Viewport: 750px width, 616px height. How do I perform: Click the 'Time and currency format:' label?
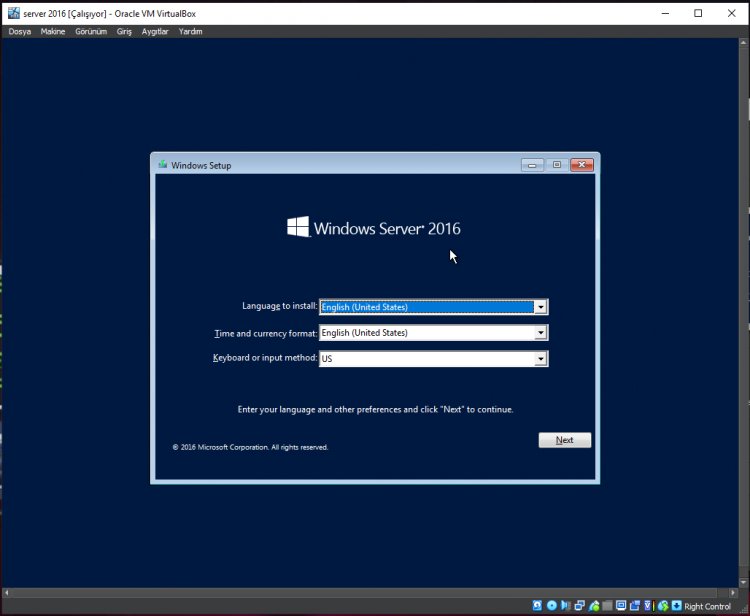[265, 333]
